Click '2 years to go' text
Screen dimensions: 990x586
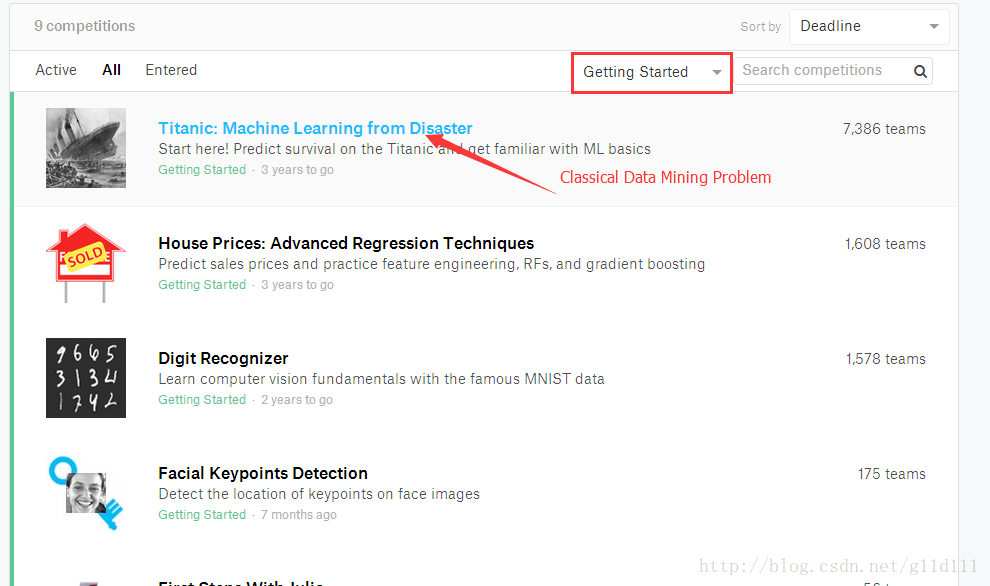[297, 400]
